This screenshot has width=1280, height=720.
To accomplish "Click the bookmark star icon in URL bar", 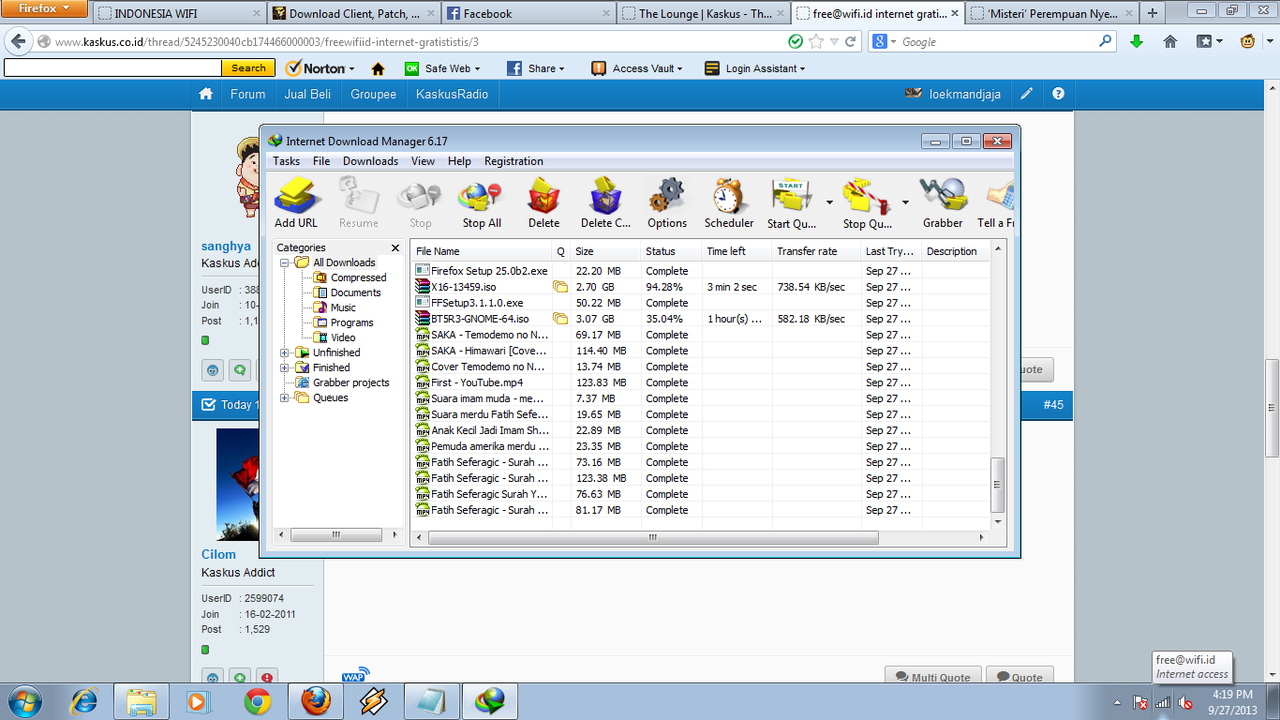I will point(816,42).
